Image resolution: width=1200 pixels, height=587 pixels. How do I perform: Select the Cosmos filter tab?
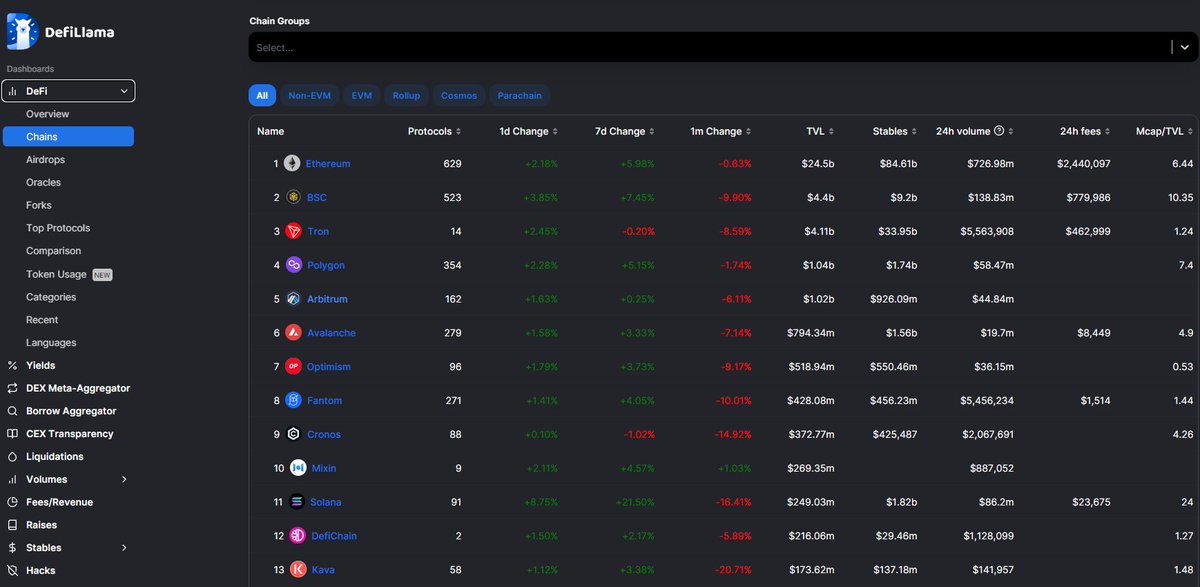pyautogui.click(x=459, y=95)
